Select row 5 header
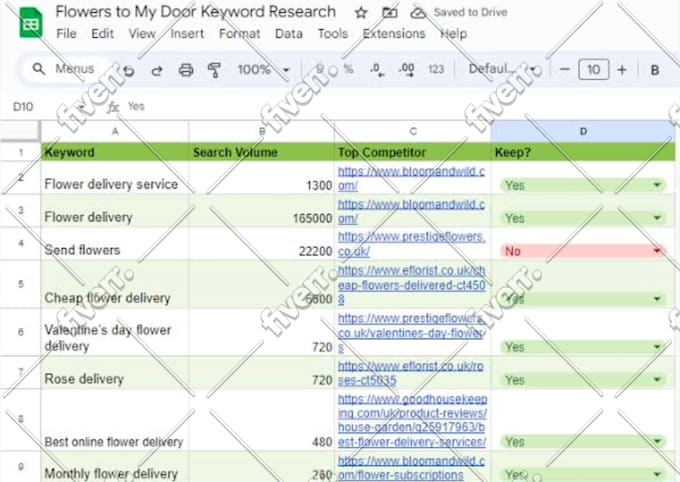The image size is (680, 482). (20, 284)
